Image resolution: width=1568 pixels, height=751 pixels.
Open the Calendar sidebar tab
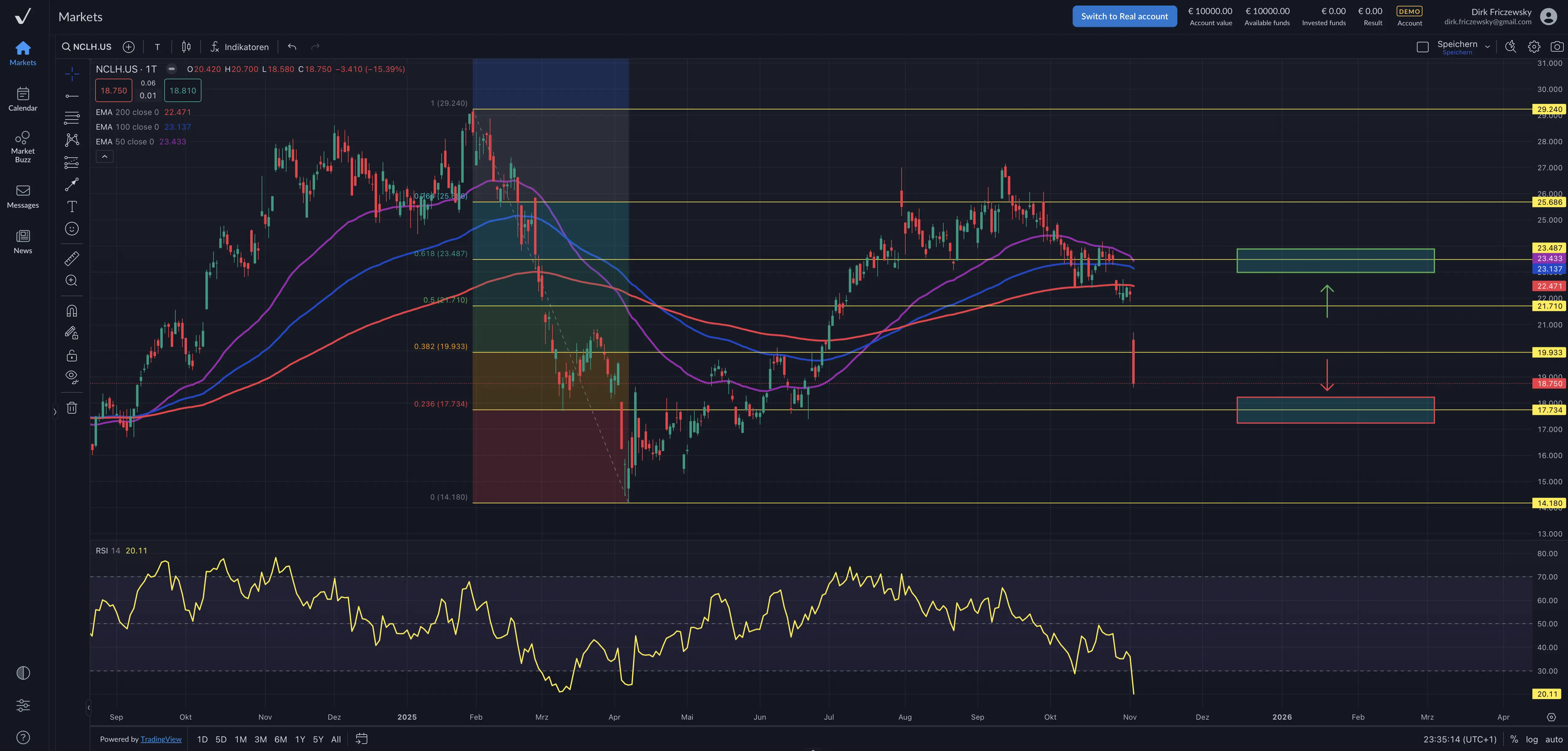pyautogui.click(x=23, y=99)
